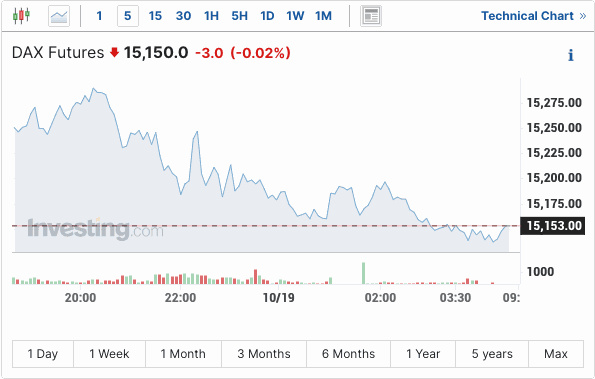Image resolution: width=595 pixels, height=379 pixels.
Task: Open the Technical Chart link
Action: click(534, 16)
